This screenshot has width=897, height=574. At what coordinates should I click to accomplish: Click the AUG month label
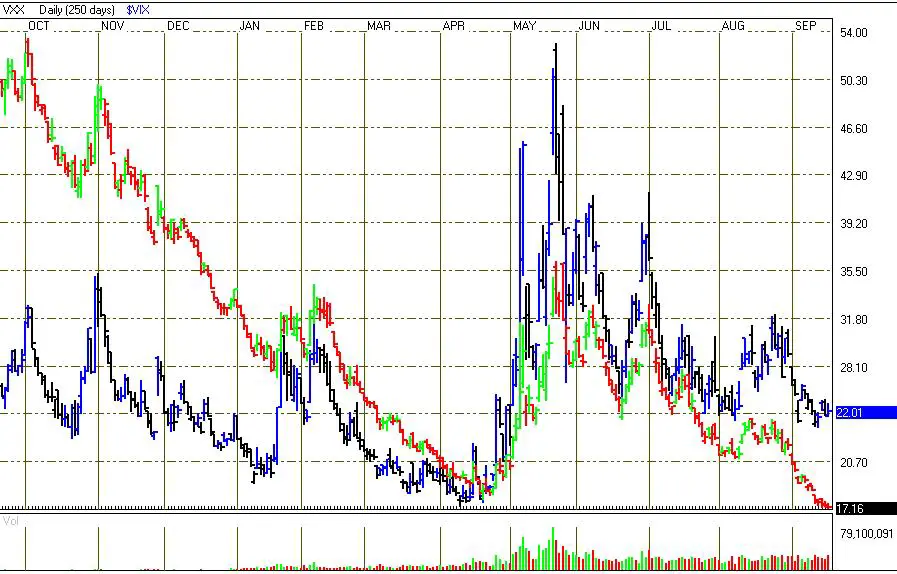click(733, 26)
